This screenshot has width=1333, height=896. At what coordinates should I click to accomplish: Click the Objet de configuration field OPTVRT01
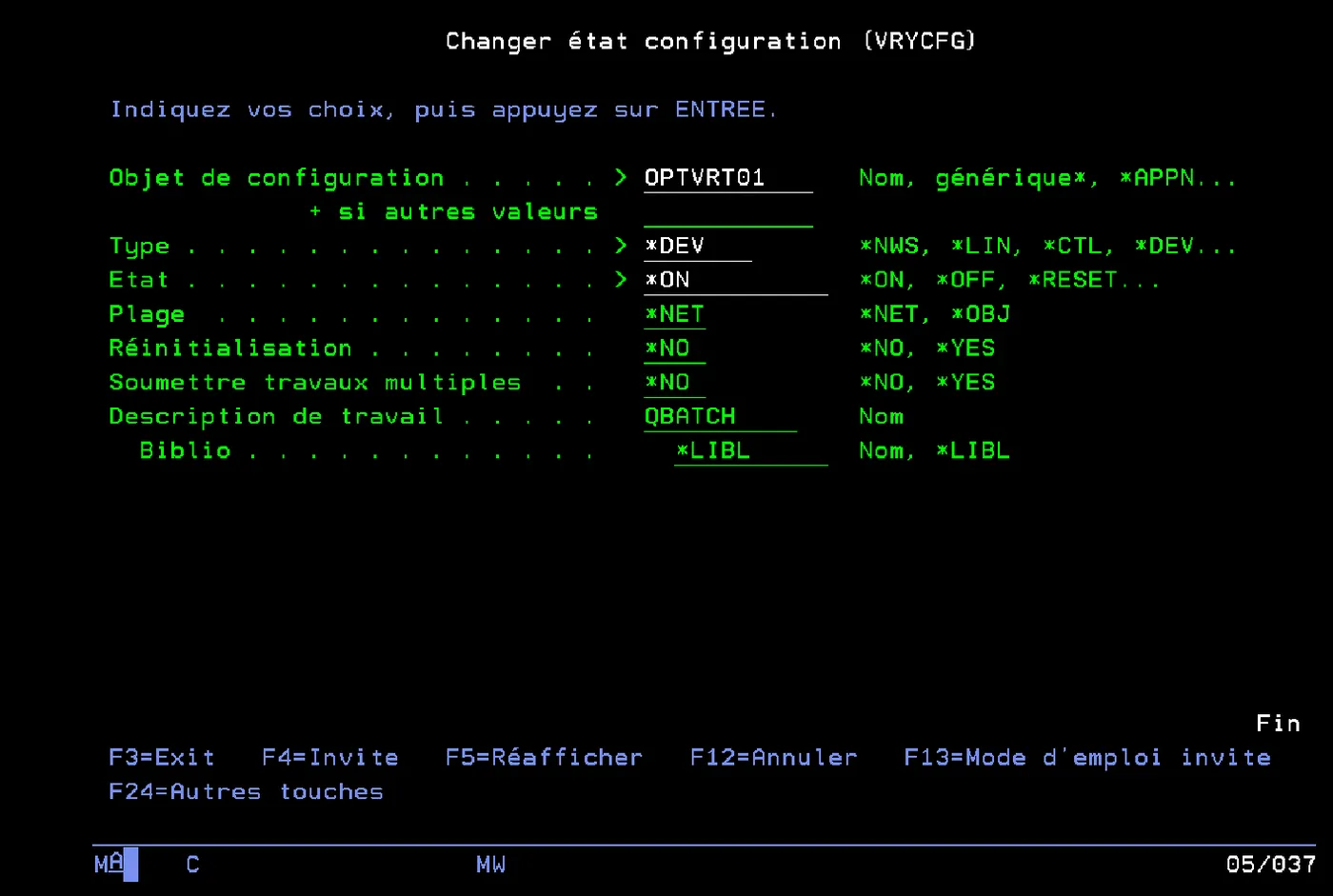[727, 178]
